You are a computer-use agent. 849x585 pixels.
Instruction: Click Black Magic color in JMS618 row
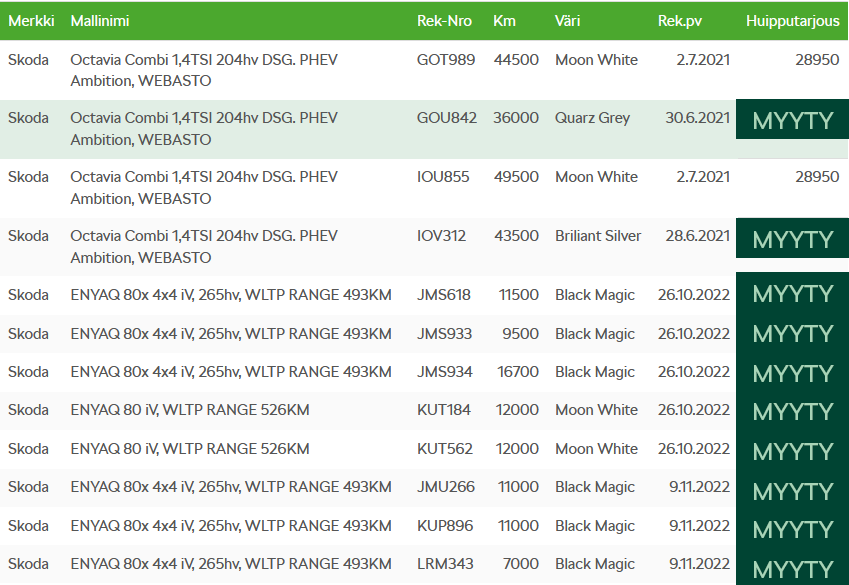pyautogui.click(x=595, y=295)
